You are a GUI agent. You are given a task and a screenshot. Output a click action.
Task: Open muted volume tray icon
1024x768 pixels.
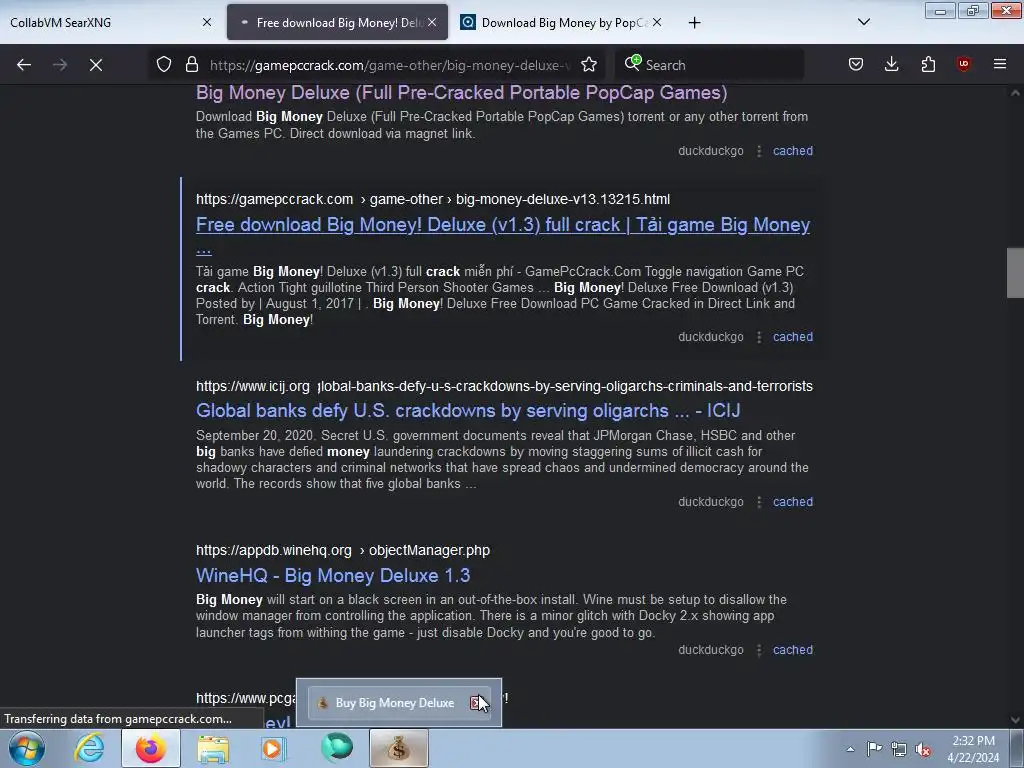(923, 749)
